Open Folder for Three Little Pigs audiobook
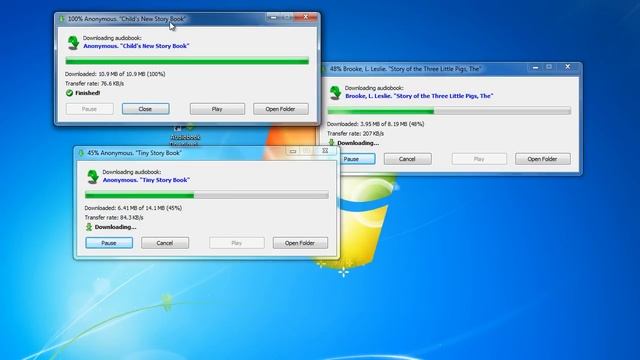Screen dimensions: 640x360 (542, 159)
